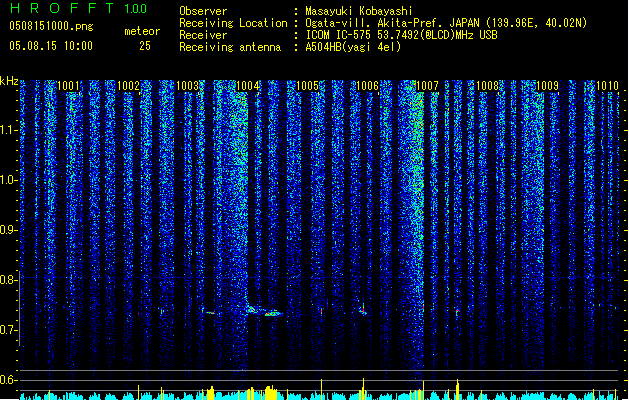Viewport: 629px width, 400px height.
Task: Click time marker 1003
Action: point(188,86)
